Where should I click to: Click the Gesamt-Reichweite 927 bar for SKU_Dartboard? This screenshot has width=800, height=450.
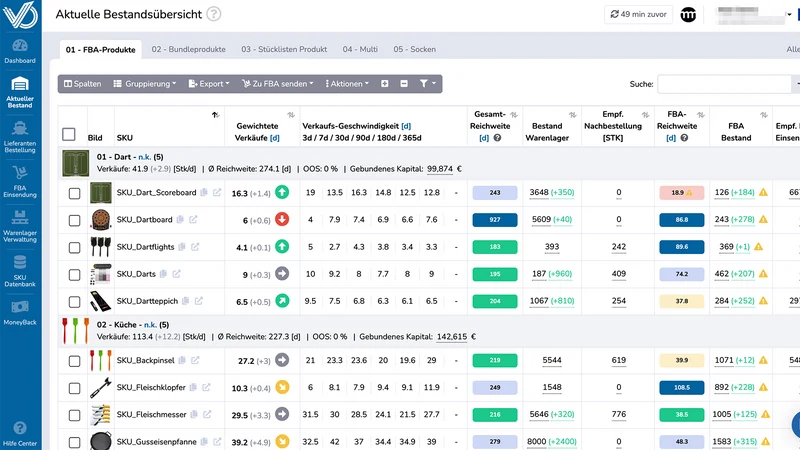point(495,219)
